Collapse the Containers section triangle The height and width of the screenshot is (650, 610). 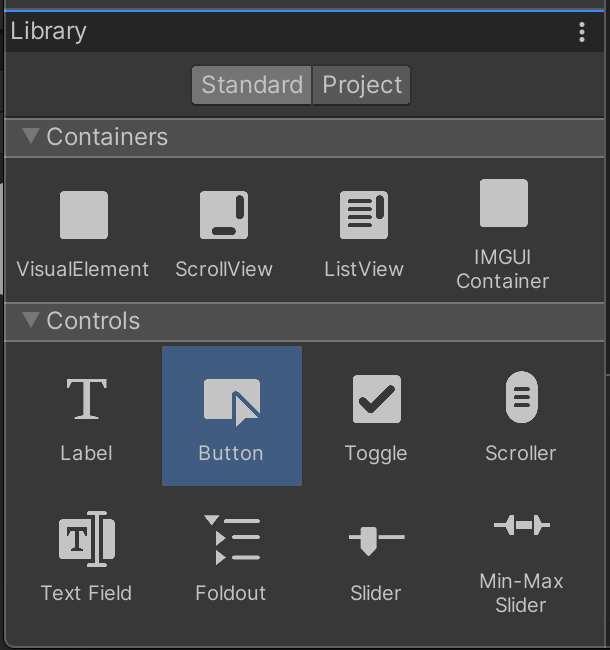tap(30, 136)
